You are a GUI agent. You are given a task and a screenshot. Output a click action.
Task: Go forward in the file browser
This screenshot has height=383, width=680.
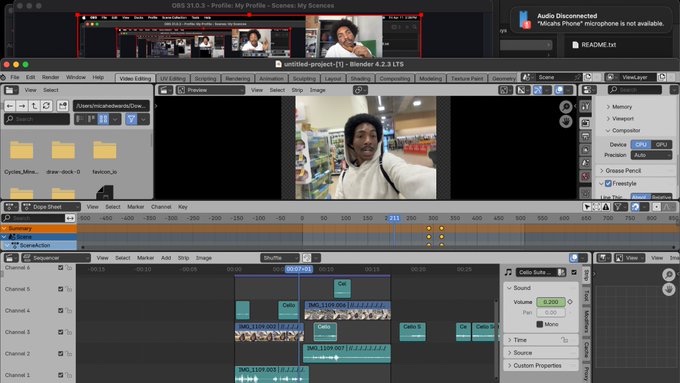(22, 105)
